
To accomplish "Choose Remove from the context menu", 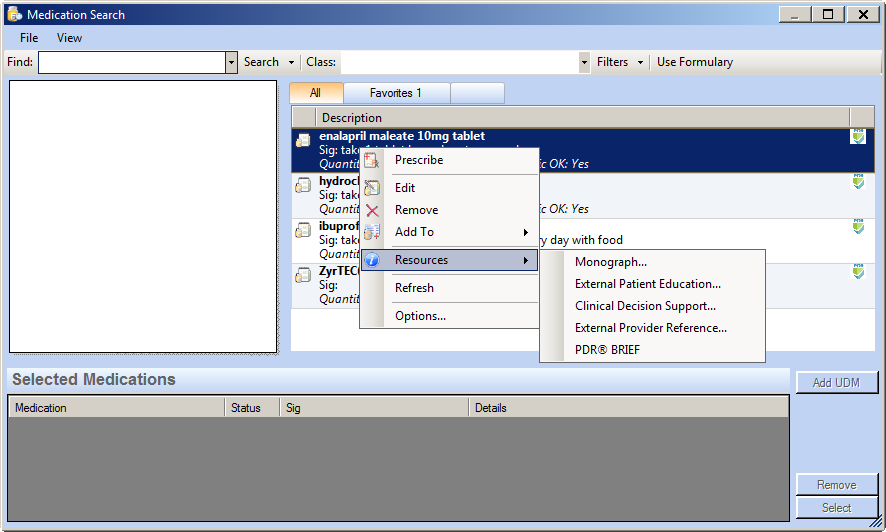I will pyautogui.click(x=416, y=210).
